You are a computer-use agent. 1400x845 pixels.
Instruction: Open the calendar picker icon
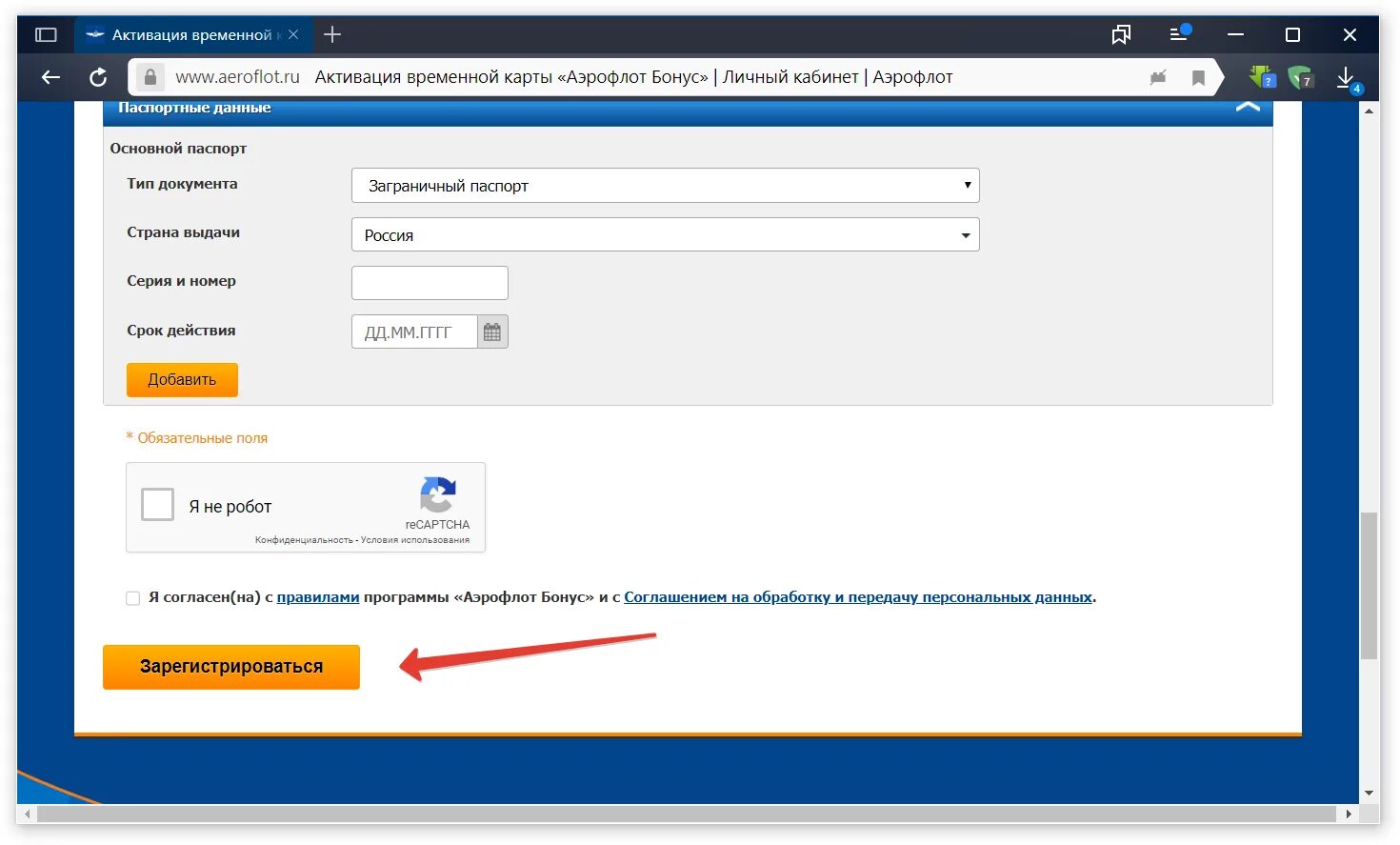[x=492, y=332]
